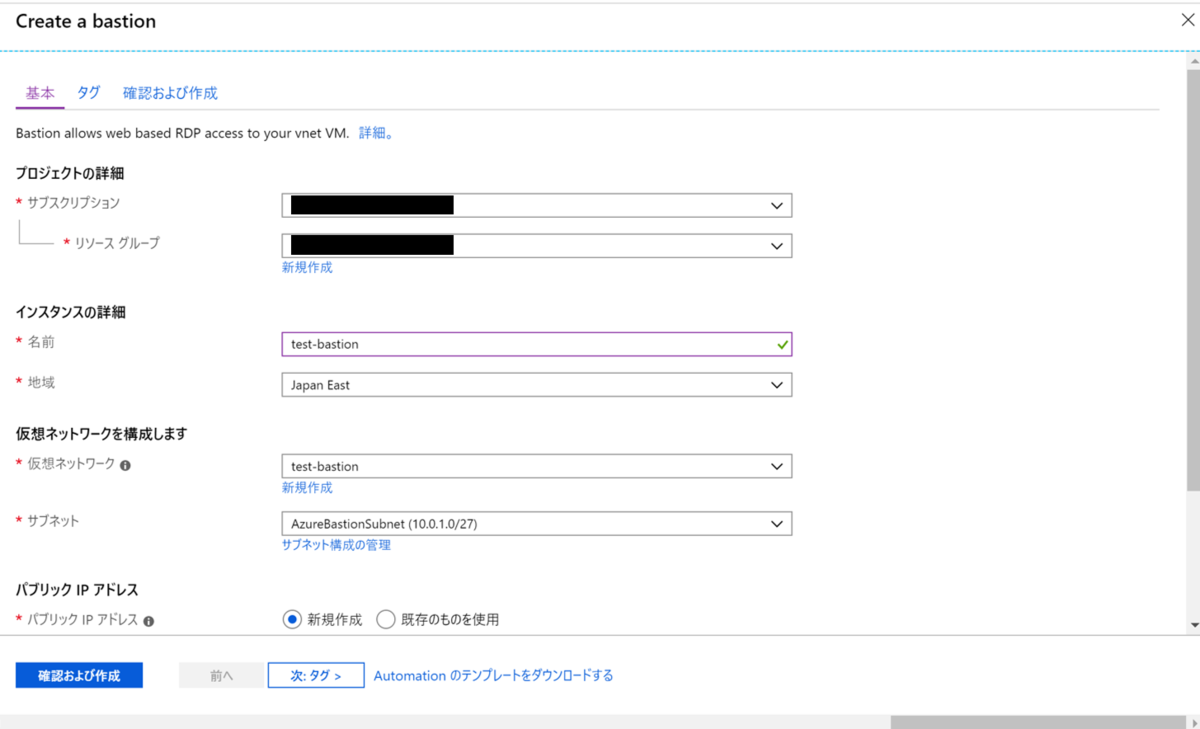Click the 名前 input field test-bastion
The width and height of the screenshot is (1200, 729).
pos(537,344)
